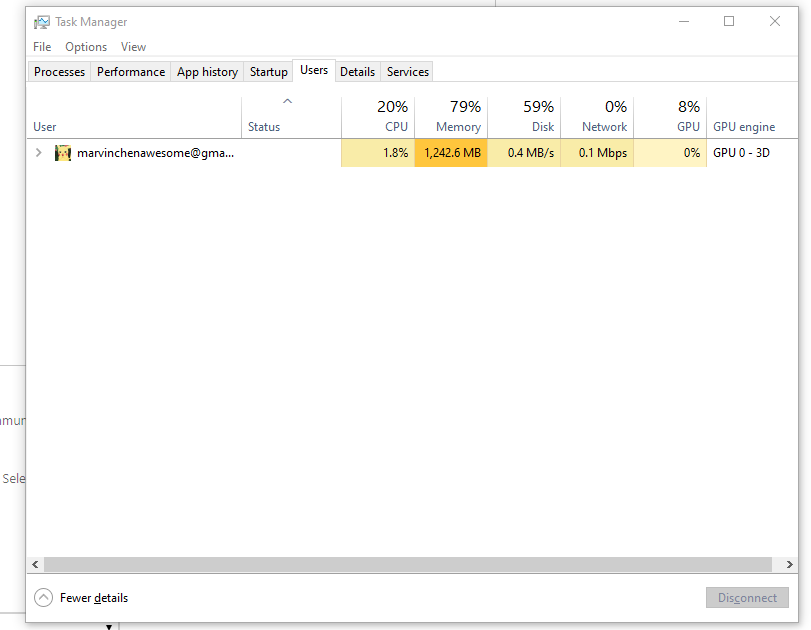Sort by the Status column header
This screenshot has height=630, width=811.
pyautogui.click(x=291, y=117)
